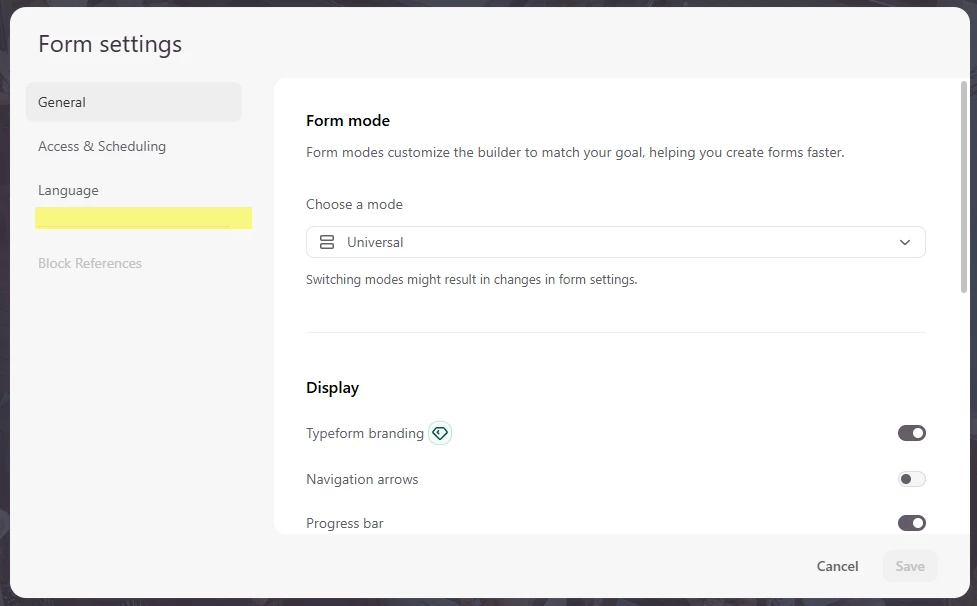Click the Universal mode stacked-blocks icon
Image resolution: width=977 pixels, height=606 pixels.
(x=327, y=242)
